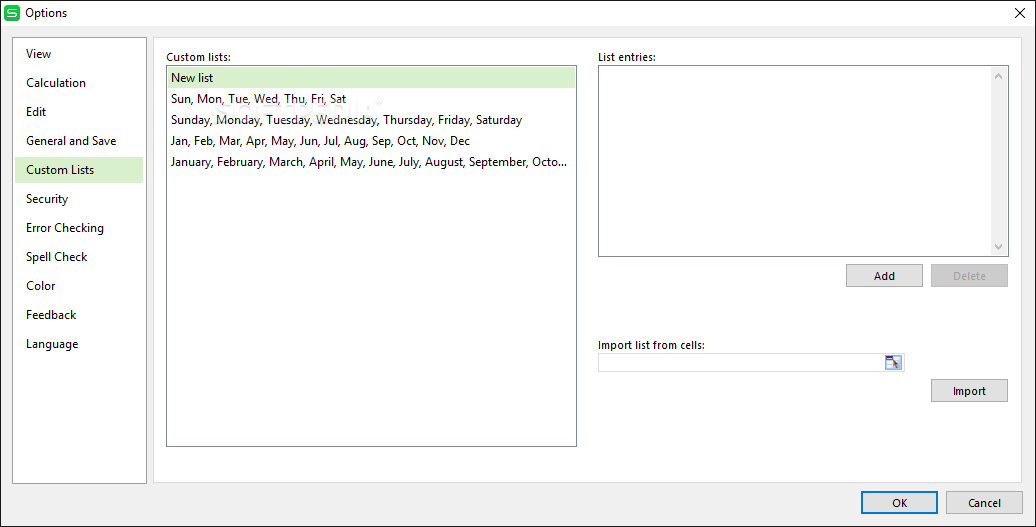Open the View options category
The height and width of the screenshot is (527, 1036).
(79, 54)
